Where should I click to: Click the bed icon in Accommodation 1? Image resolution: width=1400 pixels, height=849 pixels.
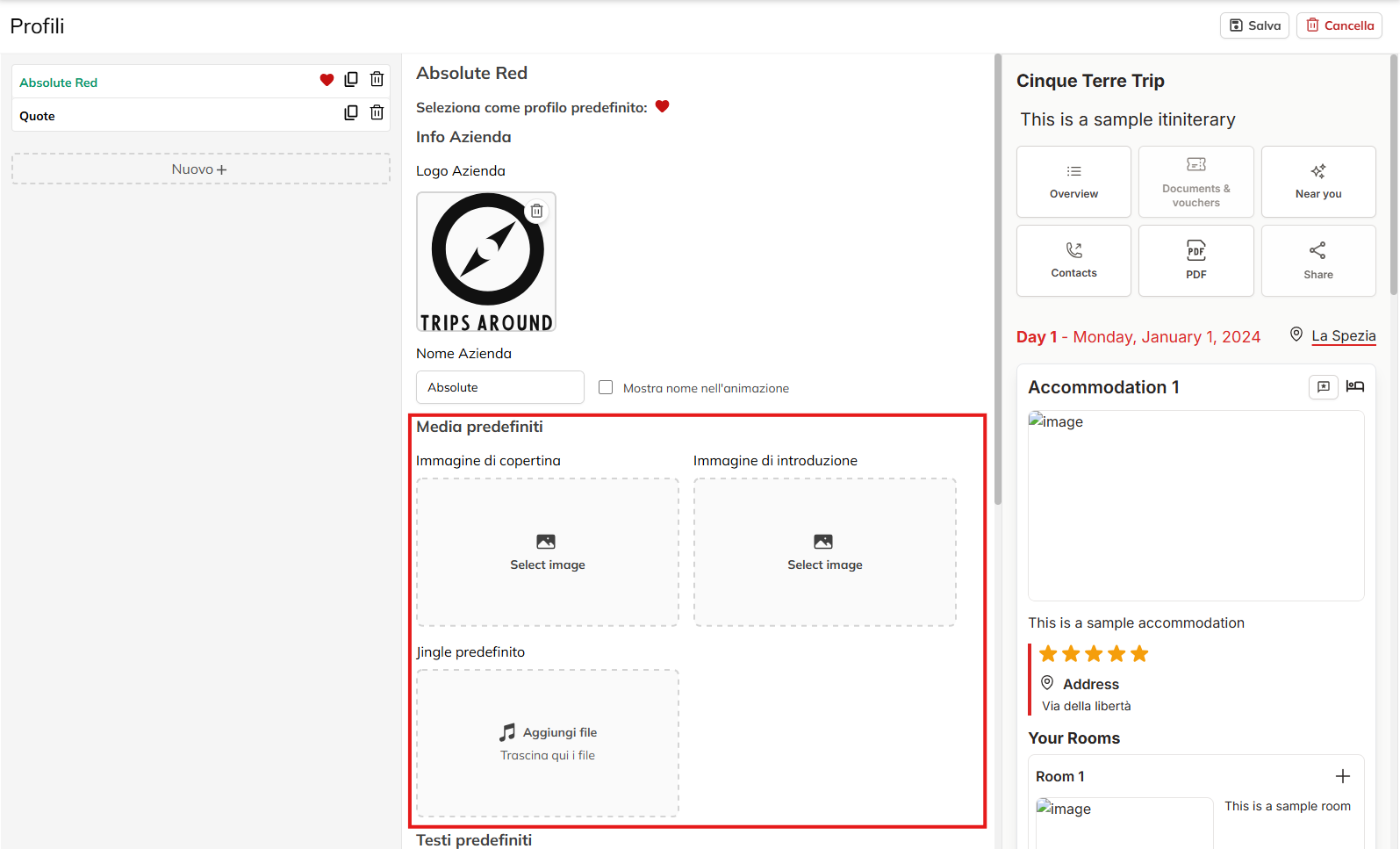click(x=1355, y=386)
